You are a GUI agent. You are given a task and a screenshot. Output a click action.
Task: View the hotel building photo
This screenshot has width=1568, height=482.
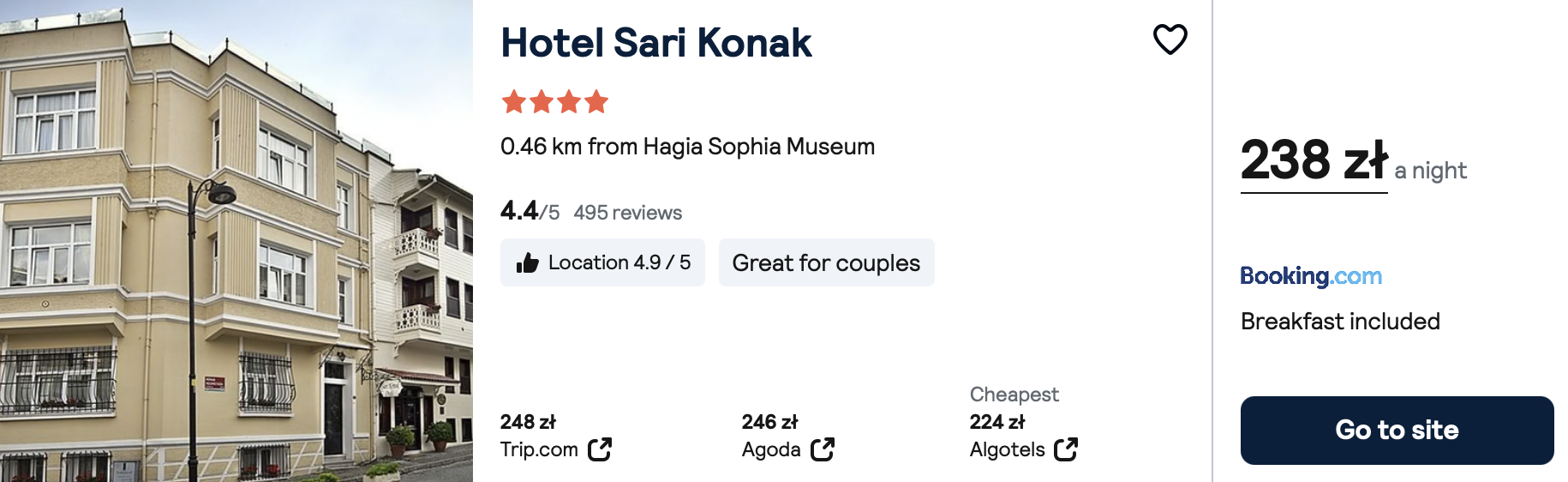(x=236, y=241)
